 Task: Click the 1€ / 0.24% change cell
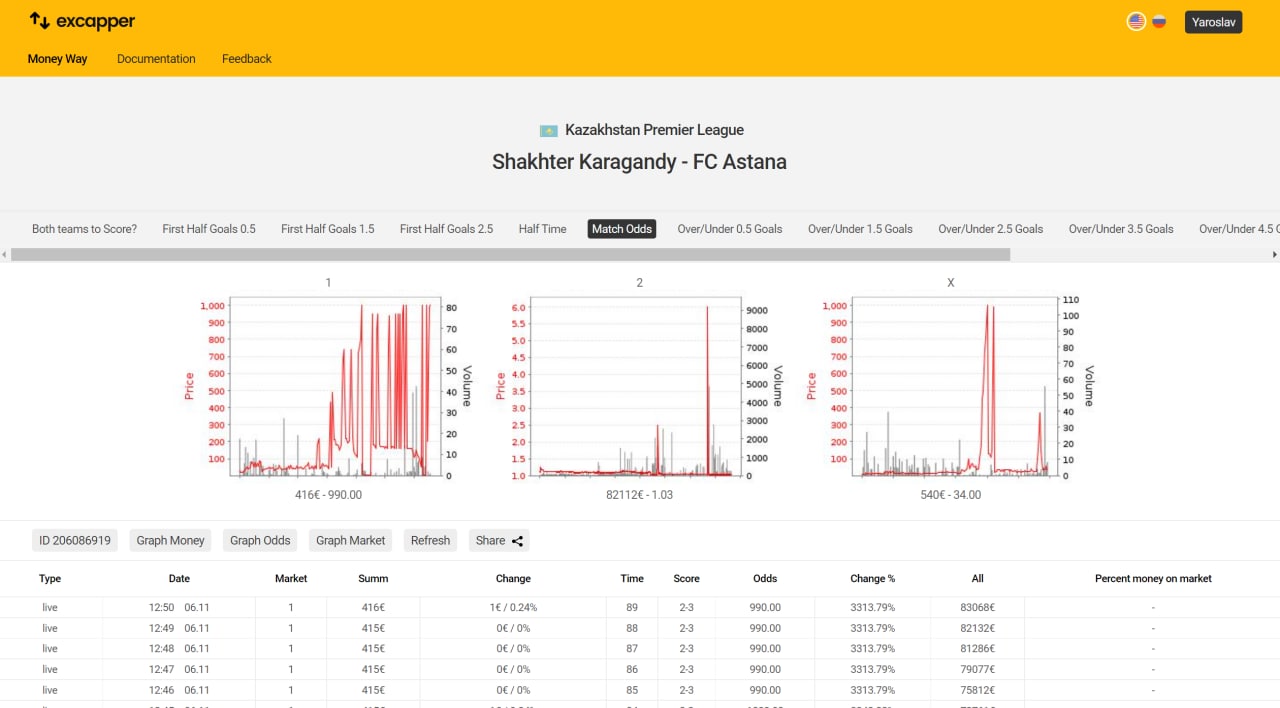(x=513, y=608)
